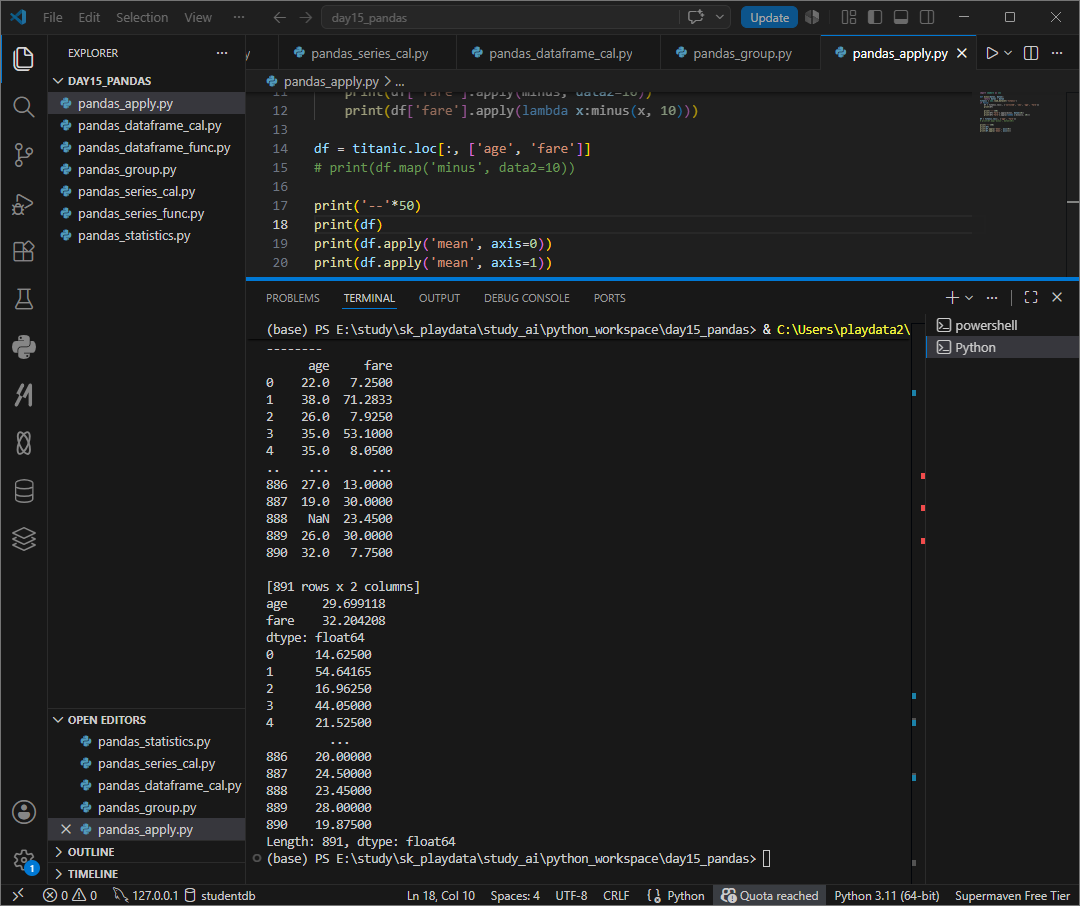Open the Testing flask view
Image resolution: width=1080 pixels, height=906 pixels.
coord(23,299)
